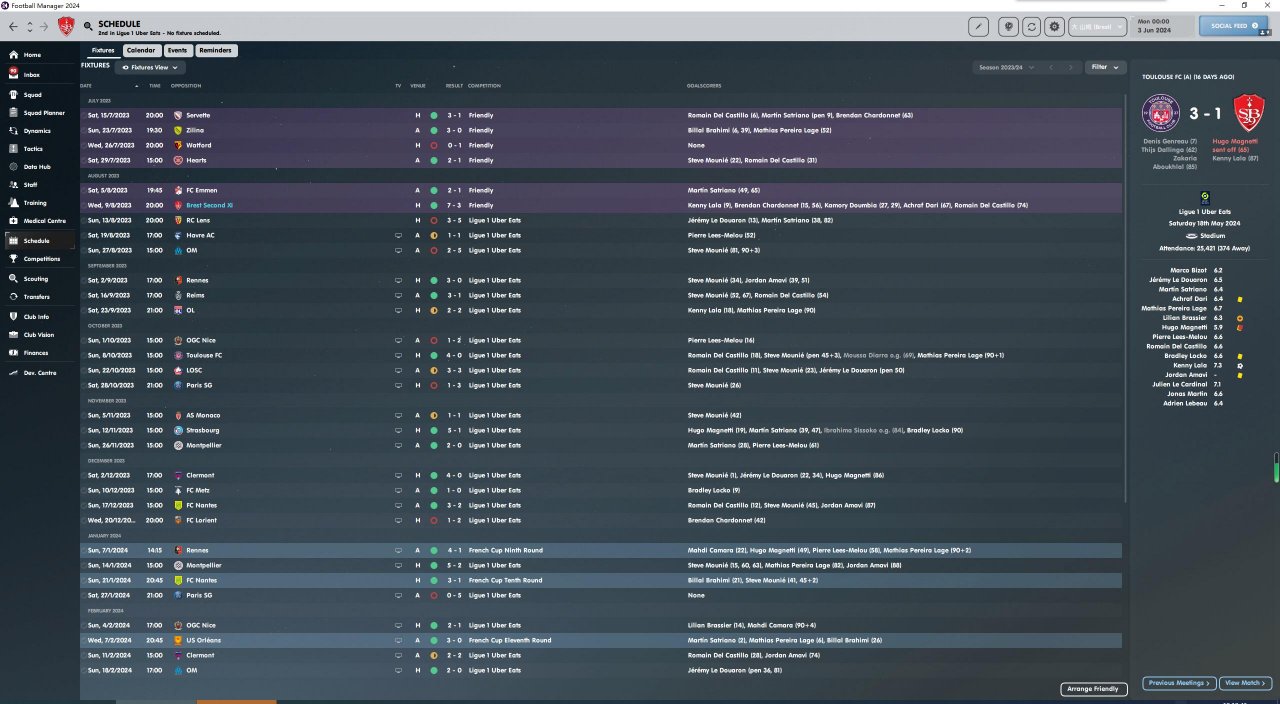Open Data Hub in the sidebar
1280x704 pixels.
[40, 167]
